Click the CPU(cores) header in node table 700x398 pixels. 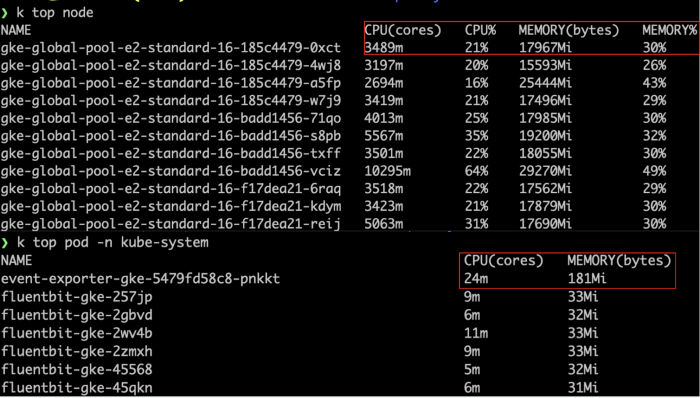click(403, 30)
